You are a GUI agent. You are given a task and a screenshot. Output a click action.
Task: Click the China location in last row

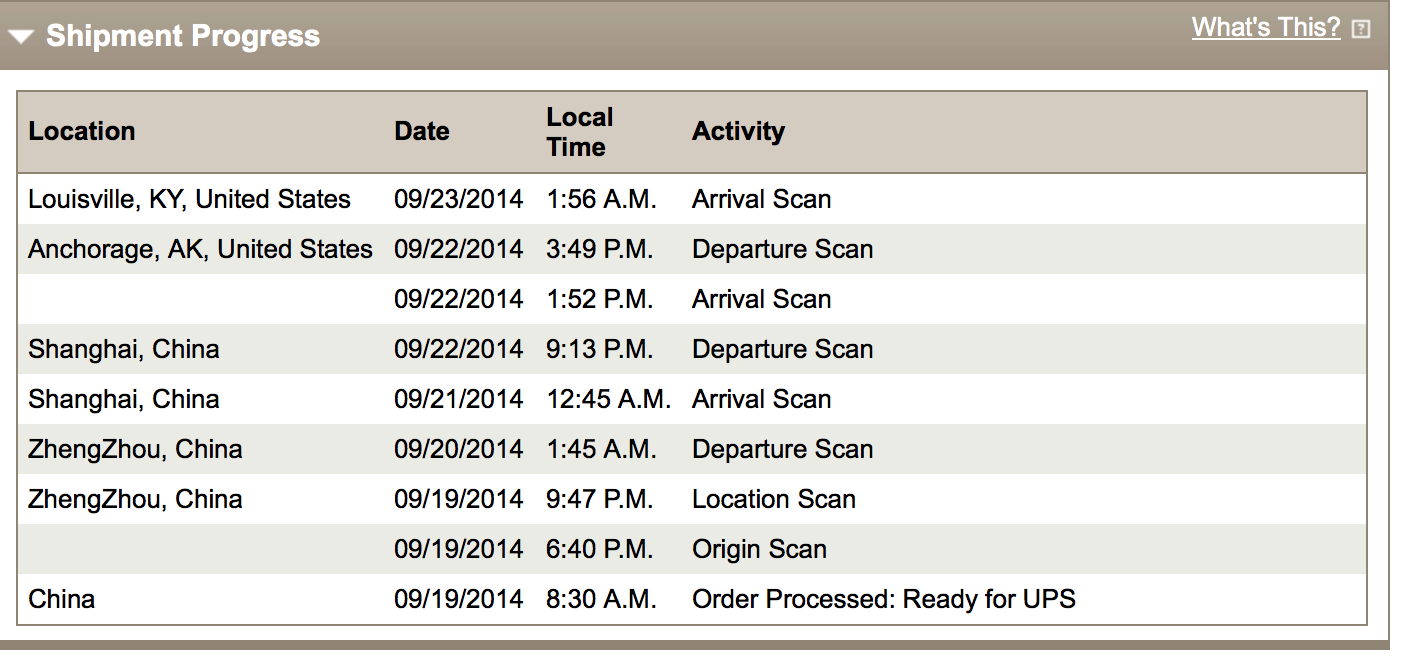(62, 599)
